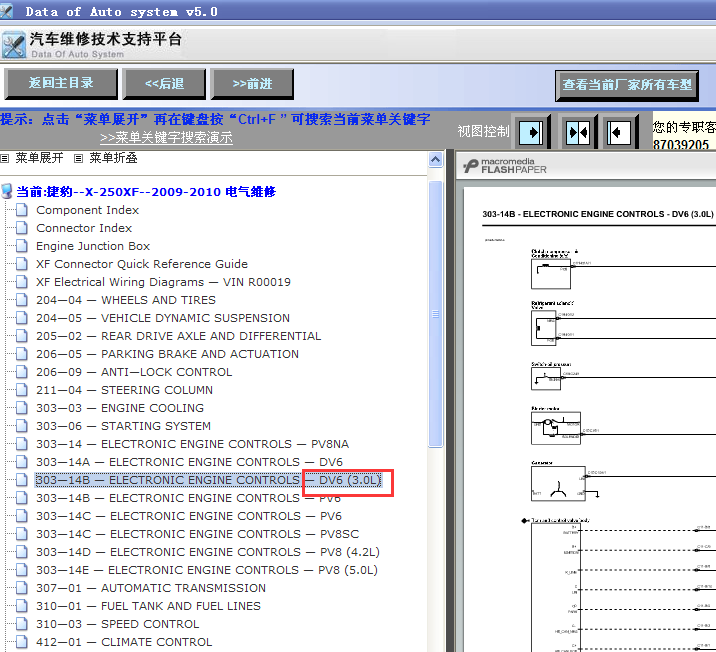The image size is (716, 652).
Task: Click page icon beside Component Index
Action: click(21, 210)
